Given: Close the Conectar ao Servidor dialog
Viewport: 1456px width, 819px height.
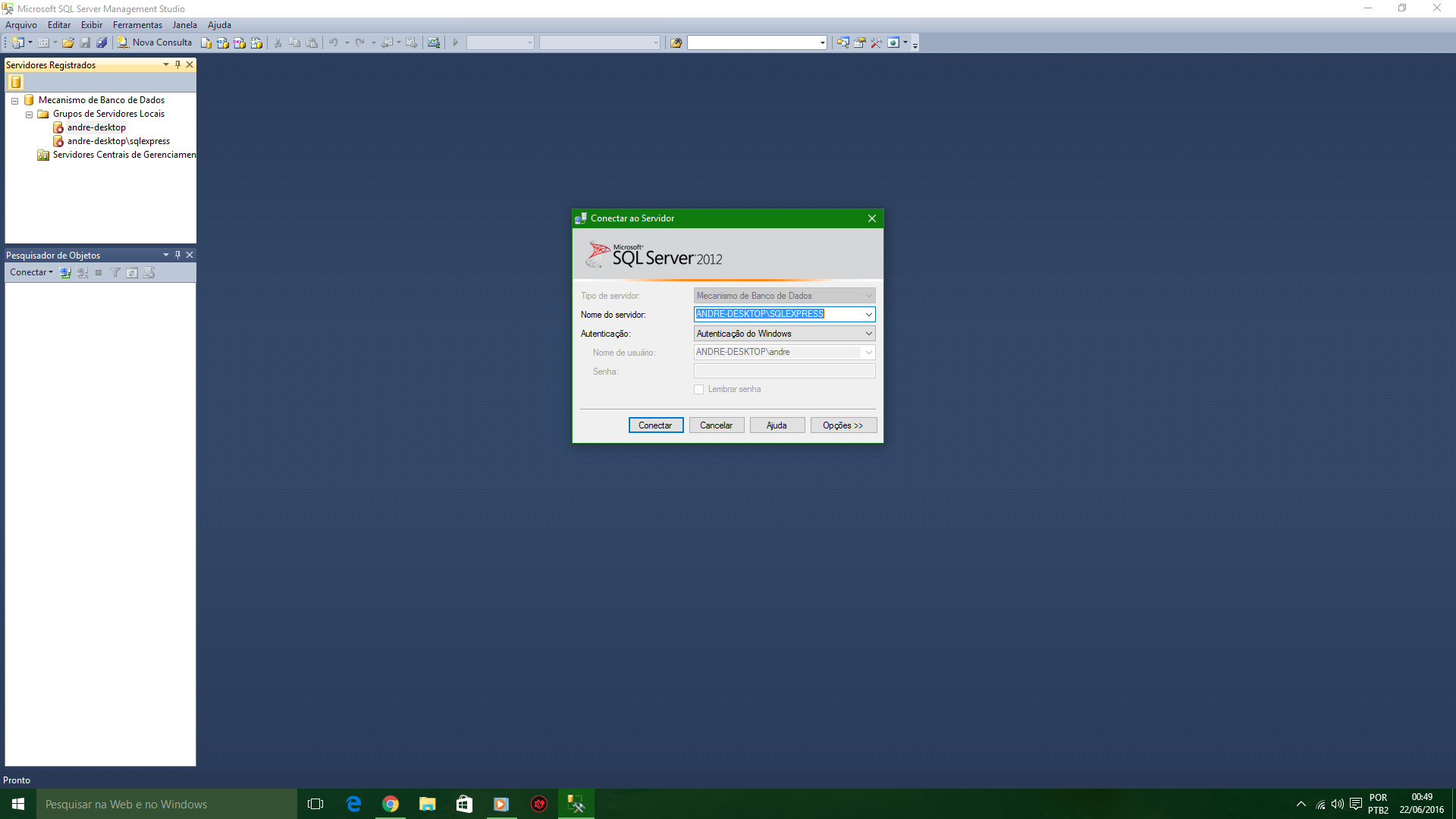Looking at the screenshot, I should click(x=872, y=218).
